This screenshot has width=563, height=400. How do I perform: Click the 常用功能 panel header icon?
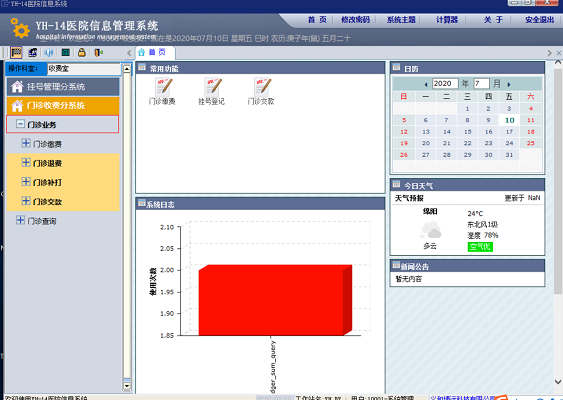click(x=142, y=68)
